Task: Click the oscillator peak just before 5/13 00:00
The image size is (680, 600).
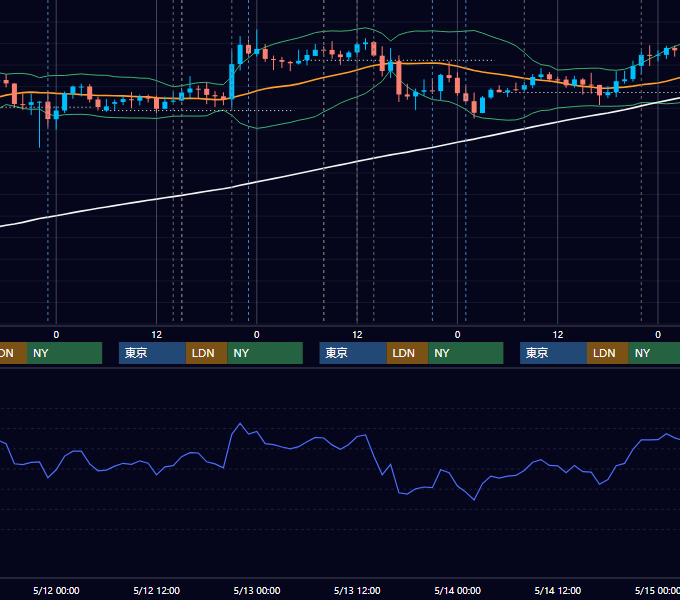Action: [240, 424]
